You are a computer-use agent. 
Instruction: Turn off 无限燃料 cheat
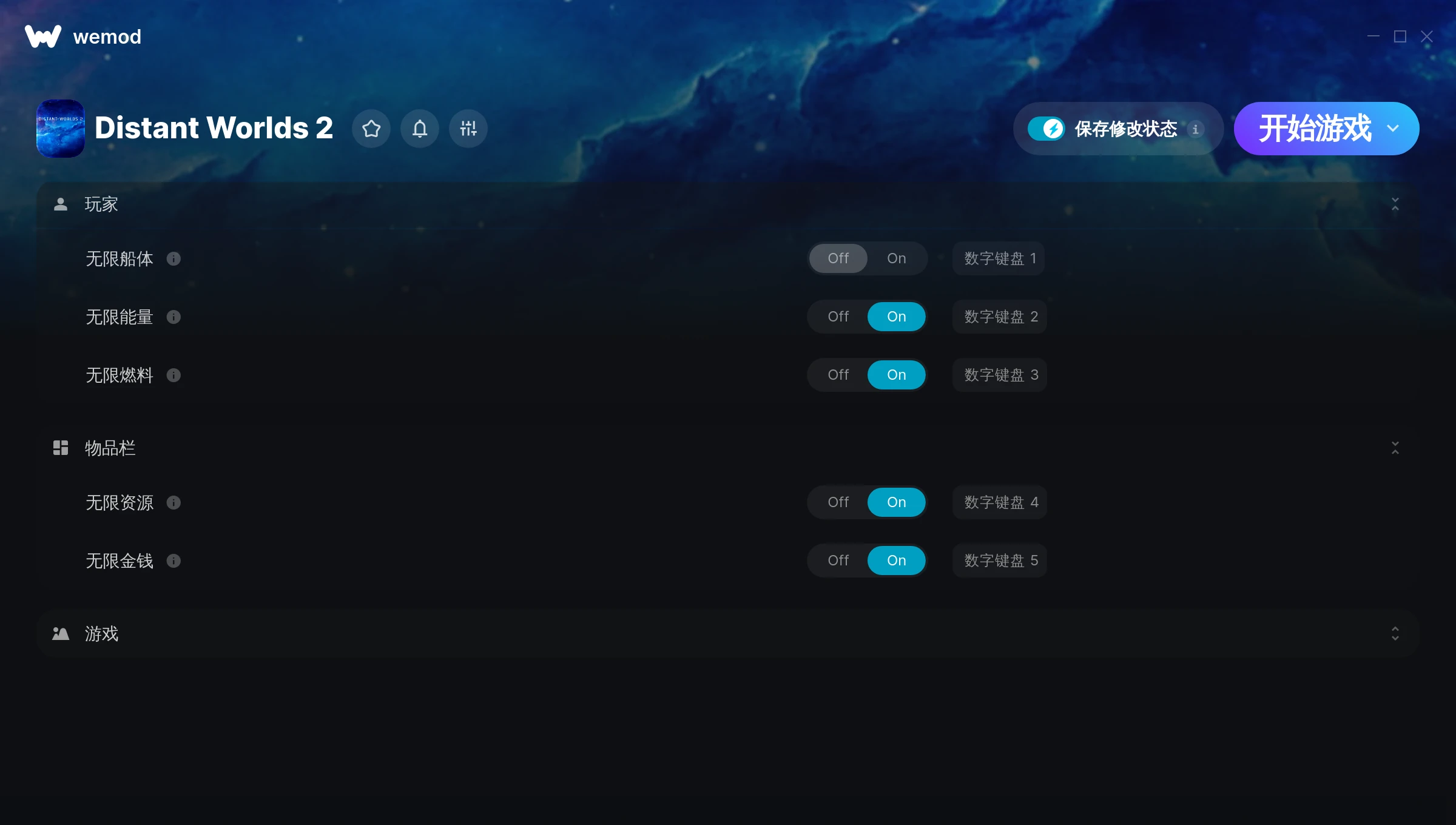click(838, 375)
